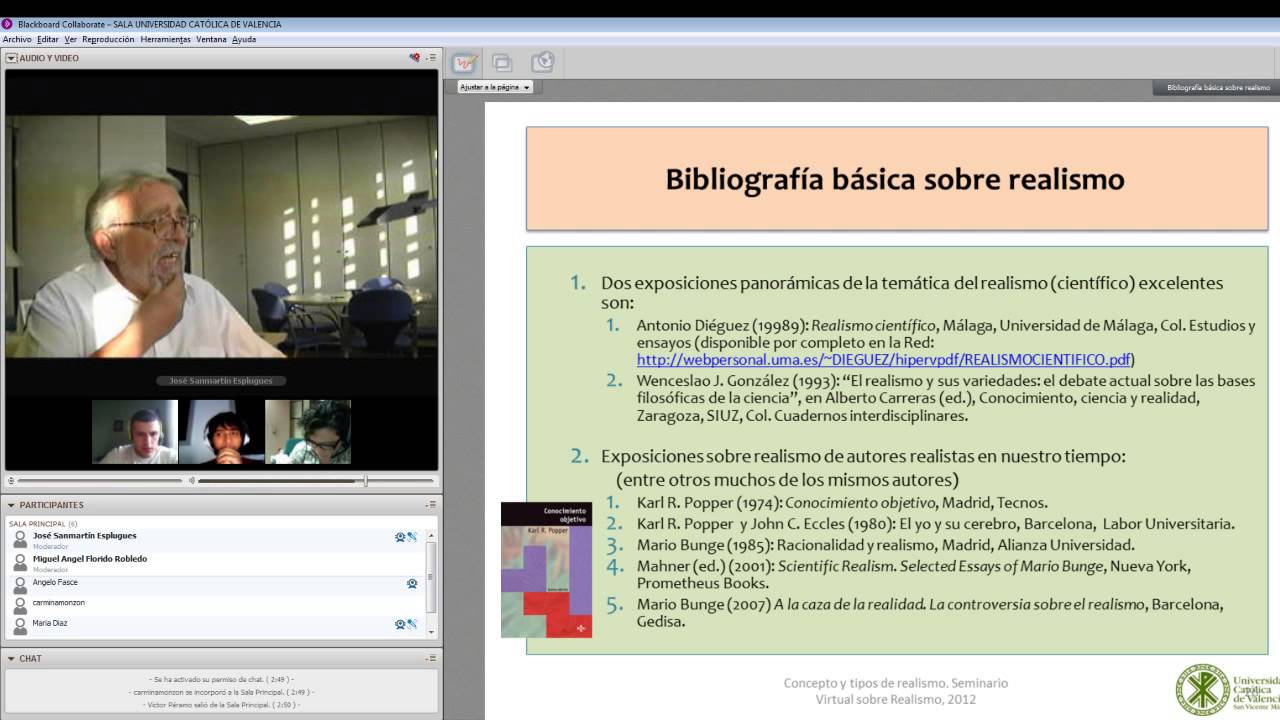This screenshot has width=1280, height=720.
Task: Click avatar icon of Maria Diaz
Action: point(19,627)
